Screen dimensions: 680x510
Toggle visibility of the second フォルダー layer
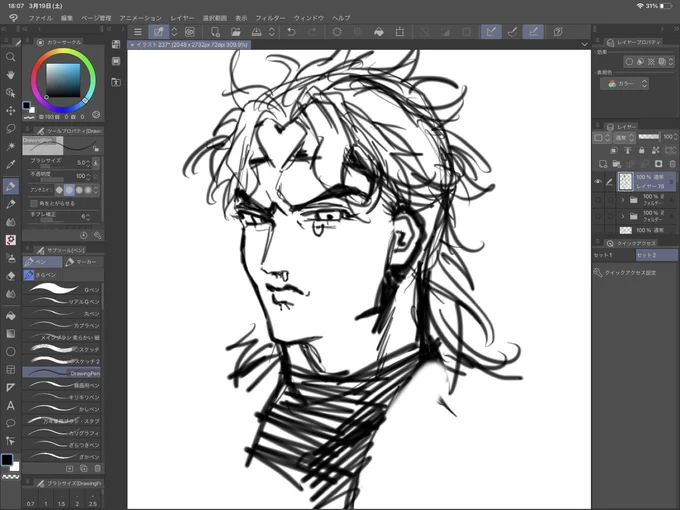[x=598, y=216]
